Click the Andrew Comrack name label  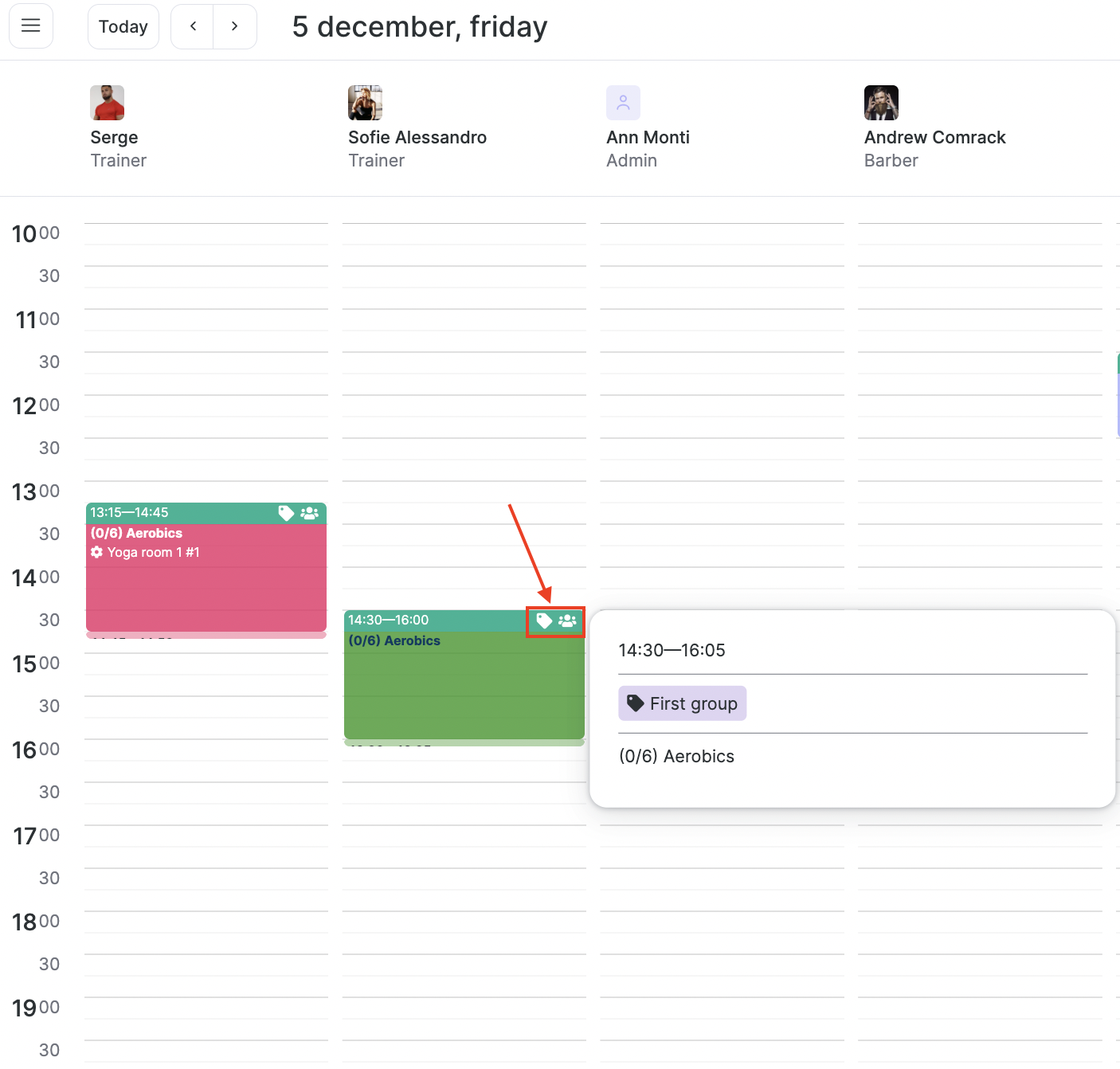click(x=935, y=137)
